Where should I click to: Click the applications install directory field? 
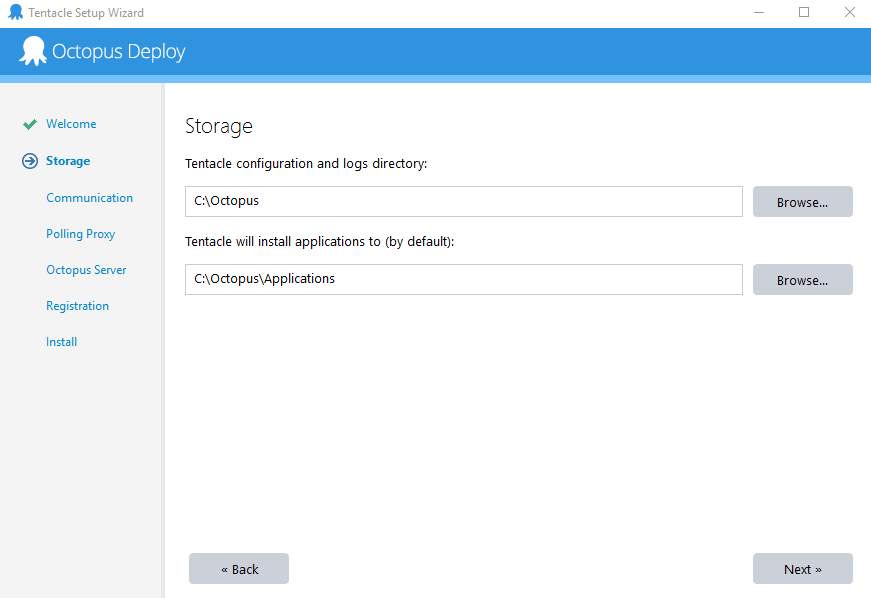tap(464, 279)
